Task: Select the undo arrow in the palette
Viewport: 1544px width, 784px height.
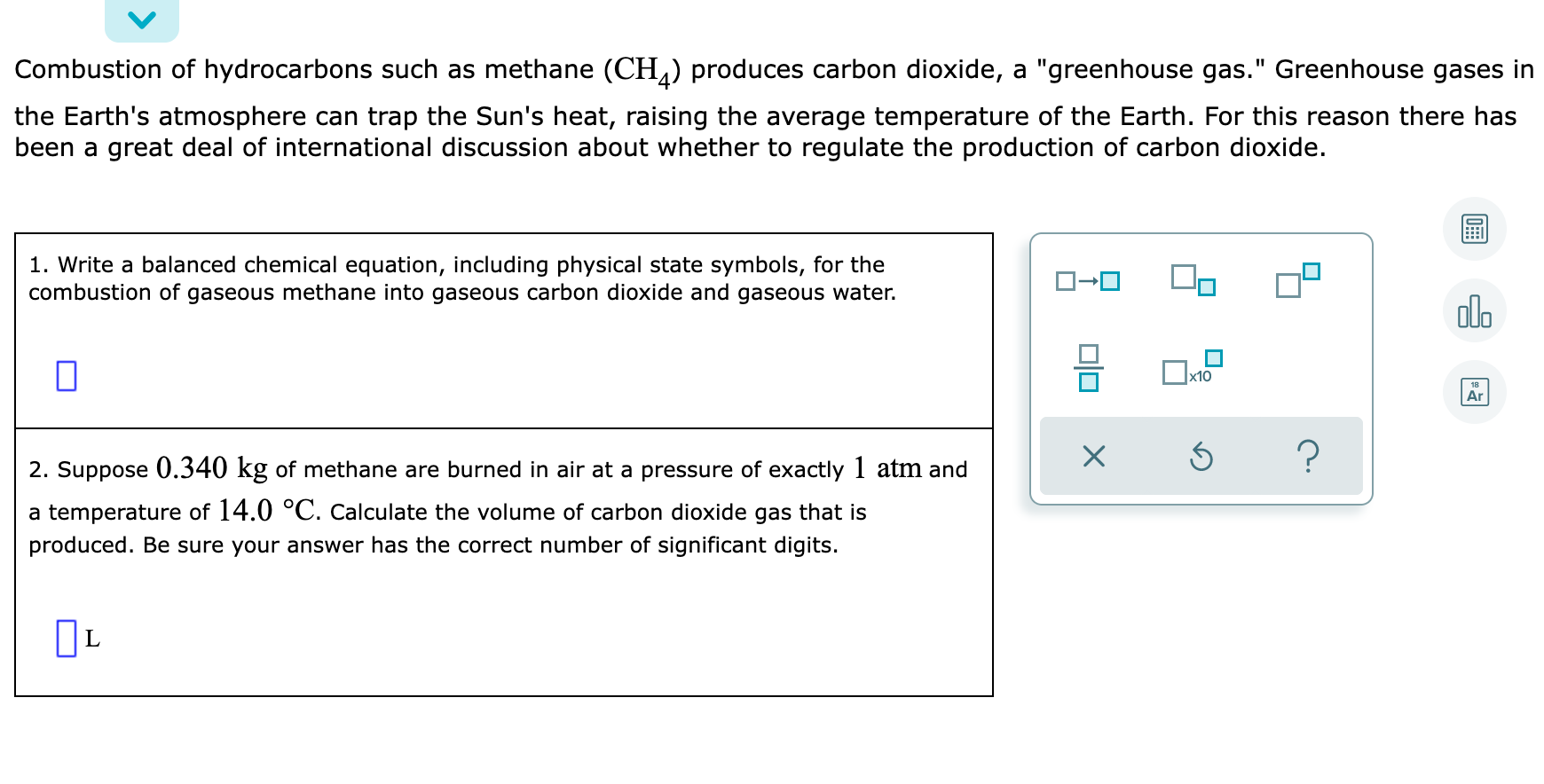Action: pyautogui.click(x=1202, y=456)
